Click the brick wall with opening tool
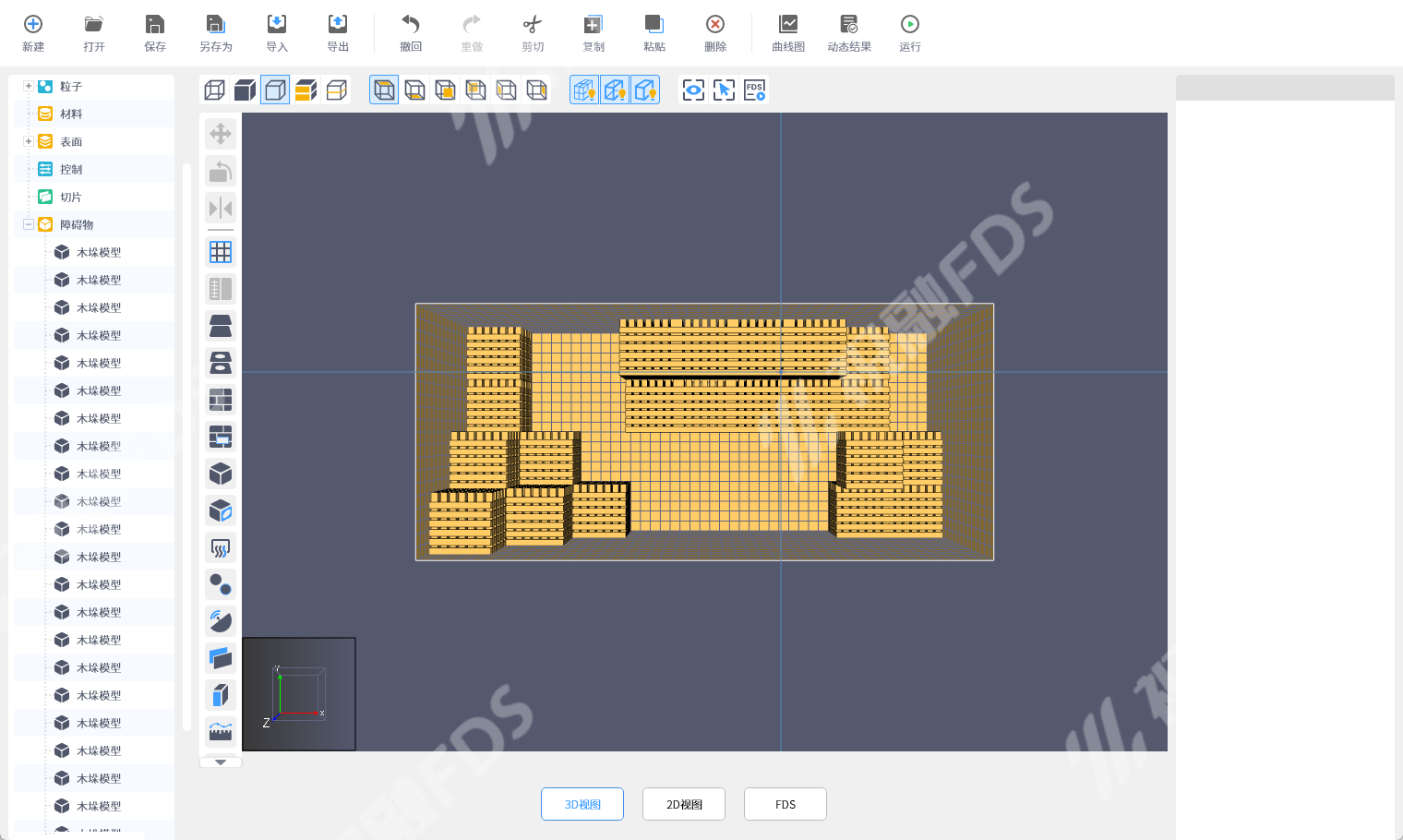The height and width of the screenshot is (840, 1403). point(221,437)
